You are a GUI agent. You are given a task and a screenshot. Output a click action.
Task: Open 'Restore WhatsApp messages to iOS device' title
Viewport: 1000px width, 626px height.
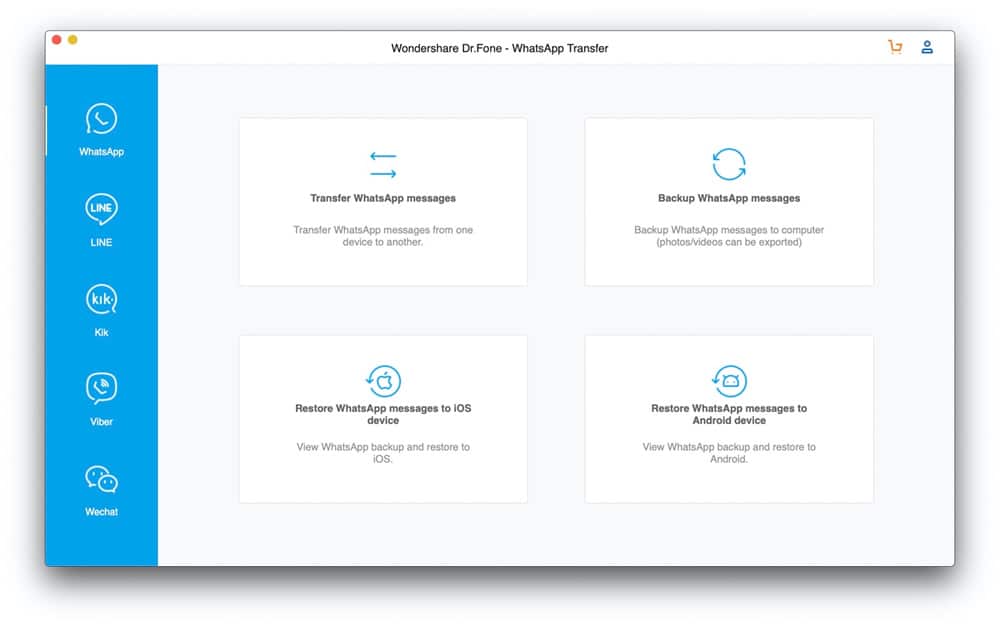click(383, 414)
